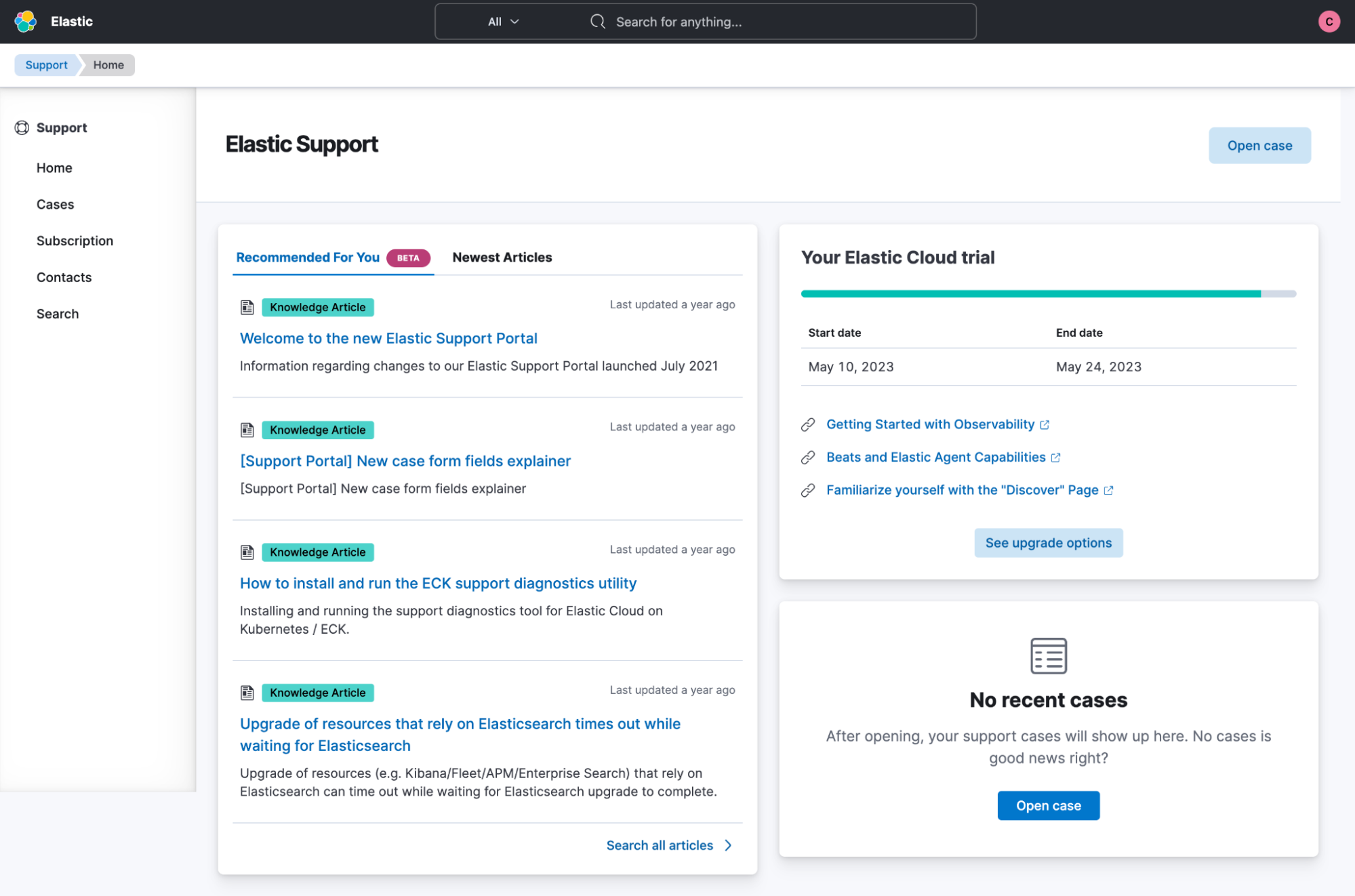Viewport: 1355px width, 896px height.
Task: Click document icon beside Welcome article
Action: tap(247, 308)
